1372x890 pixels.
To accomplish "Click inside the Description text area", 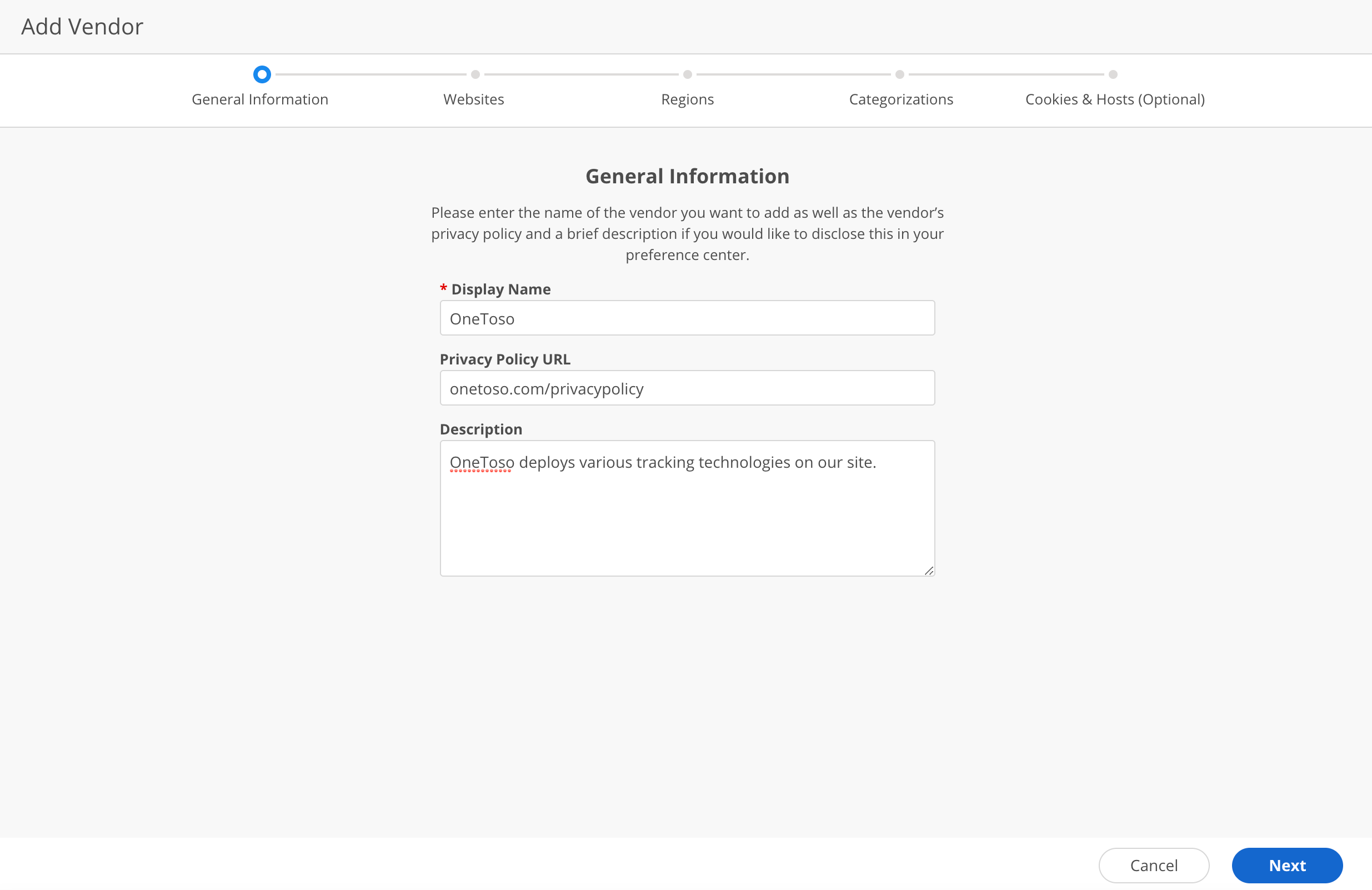I will pyautogui.click(x=687, y=507).
